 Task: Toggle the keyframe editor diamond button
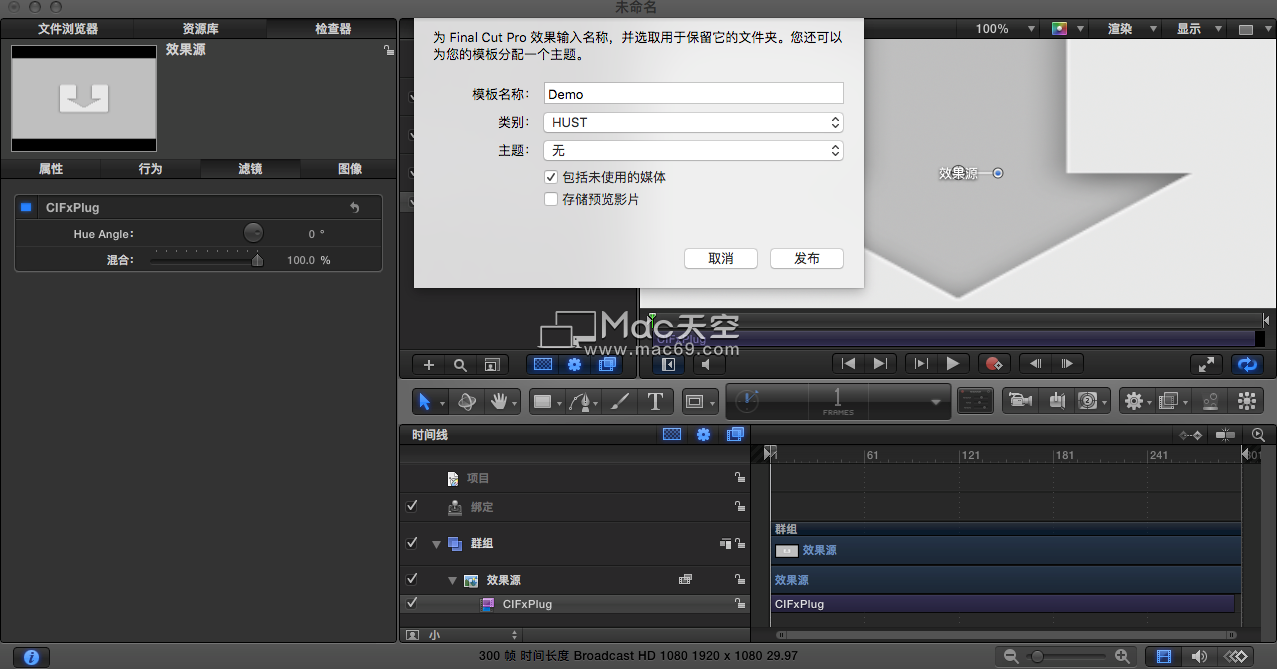(x=1236, y=656)
